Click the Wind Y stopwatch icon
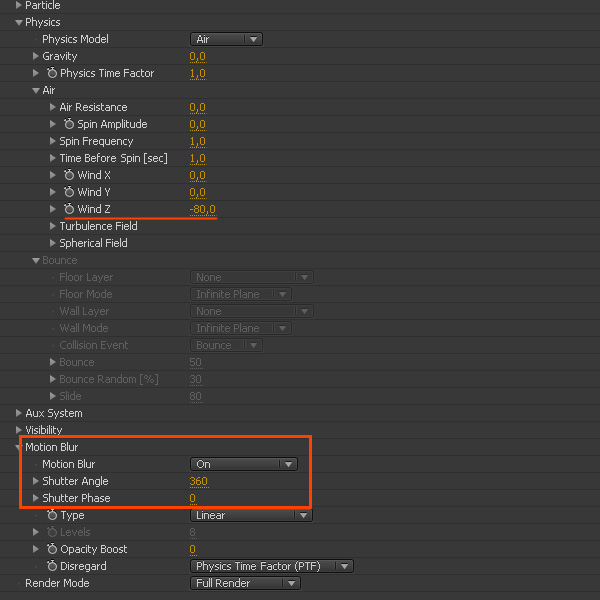 click(x=69, y=192)
